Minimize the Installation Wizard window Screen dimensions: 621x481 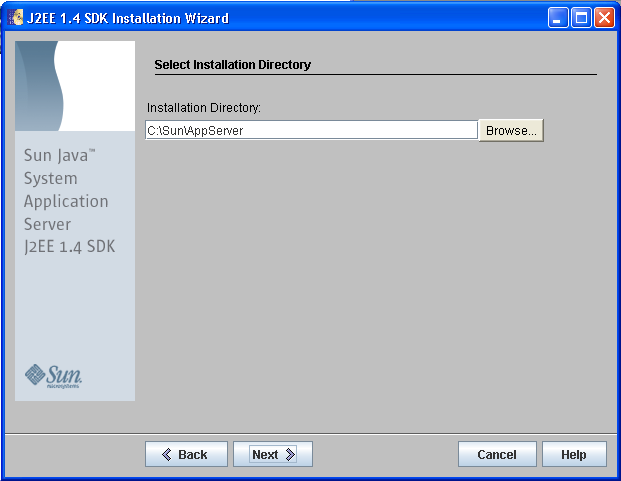tap(558, 18)
